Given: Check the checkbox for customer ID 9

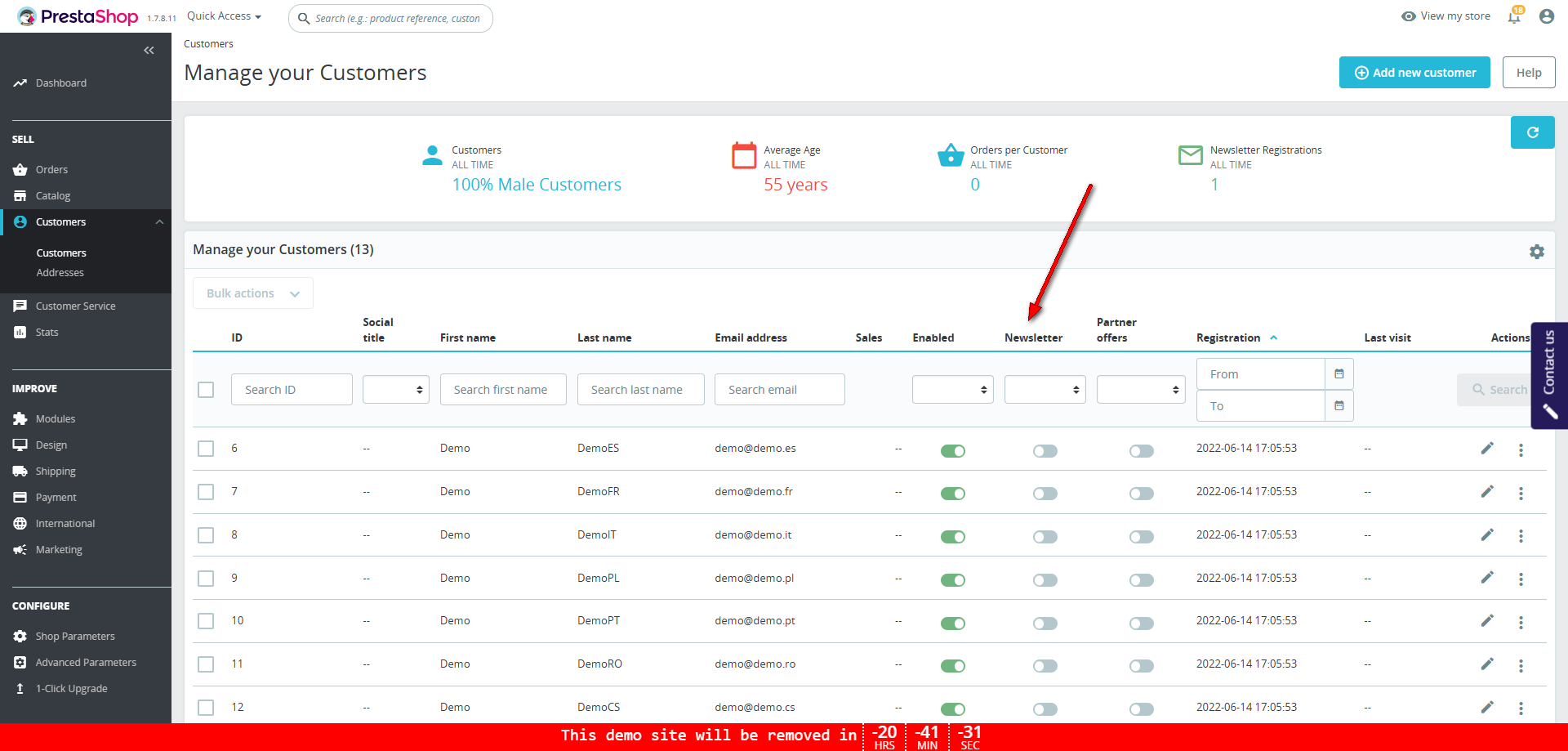Looking at the screenshot, I should click(206, 579).
